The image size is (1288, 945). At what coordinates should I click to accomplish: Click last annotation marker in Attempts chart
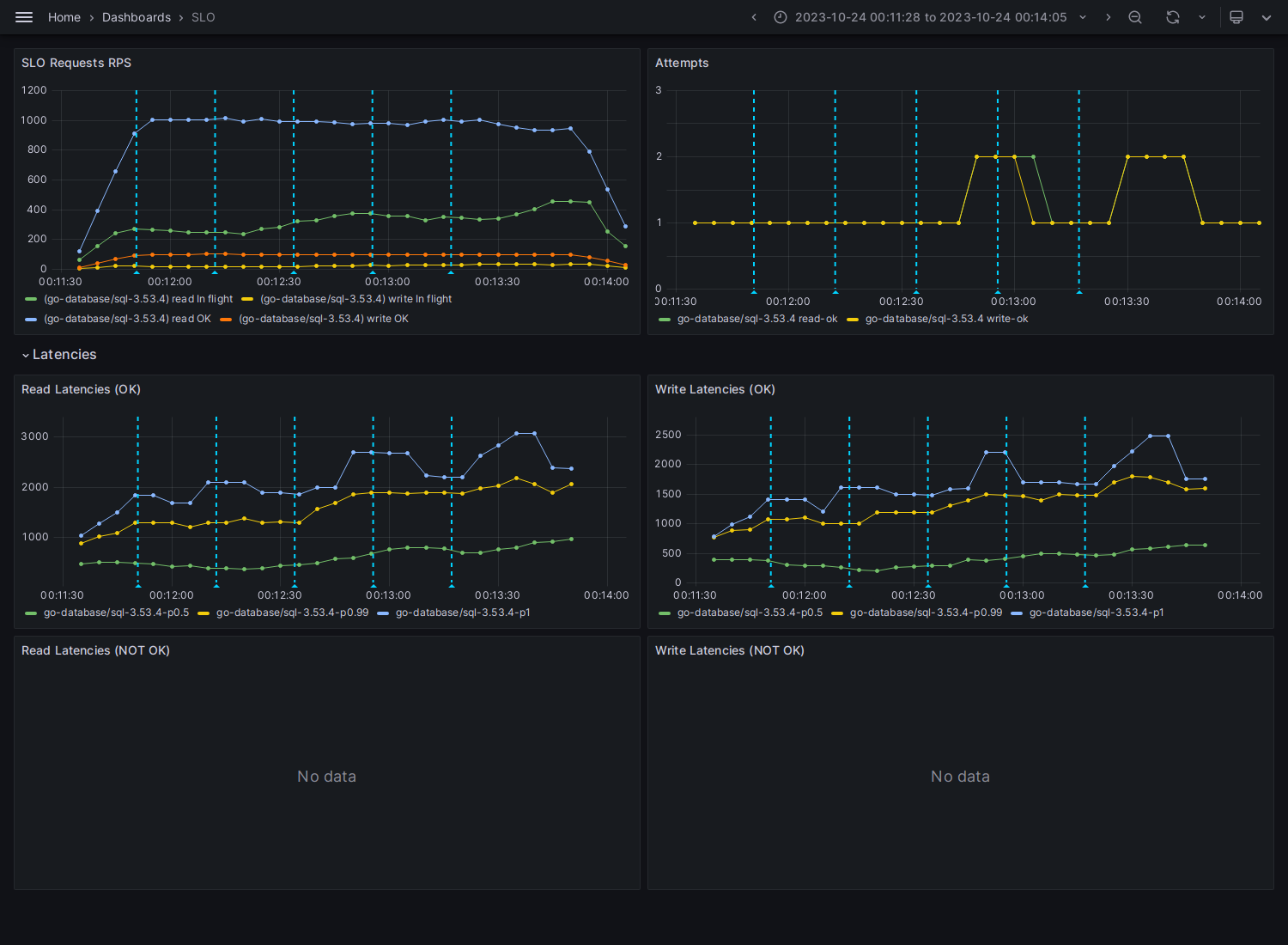point(1079,291)
